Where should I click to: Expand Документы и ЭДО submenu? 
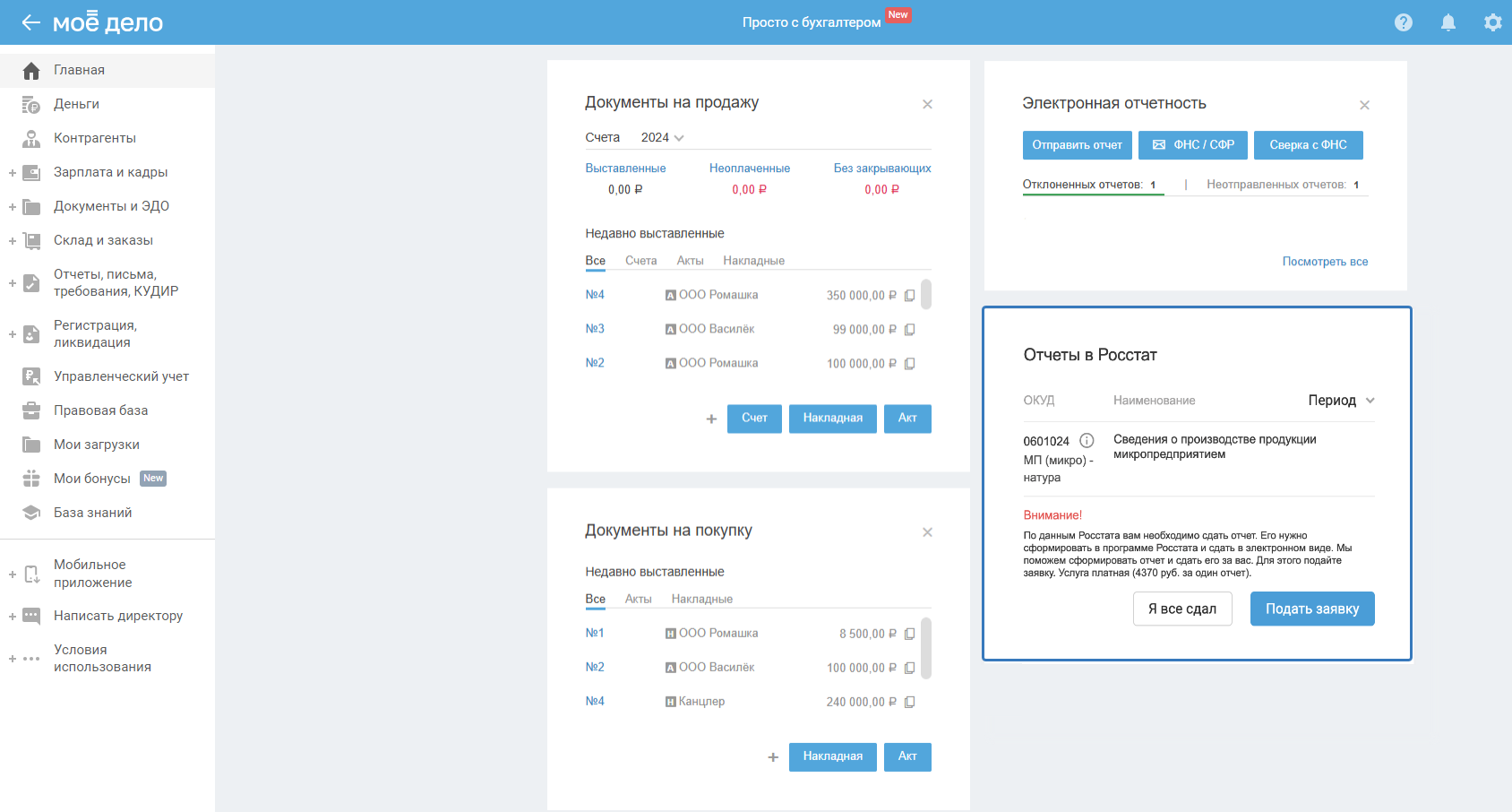point(13,207)
